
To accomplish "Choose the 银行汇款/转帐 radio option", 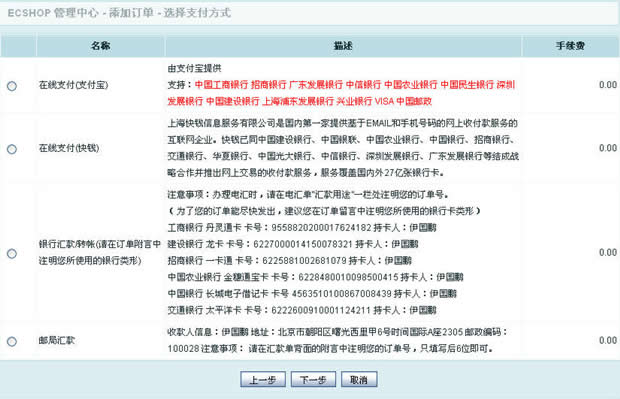I will [12, 253].
